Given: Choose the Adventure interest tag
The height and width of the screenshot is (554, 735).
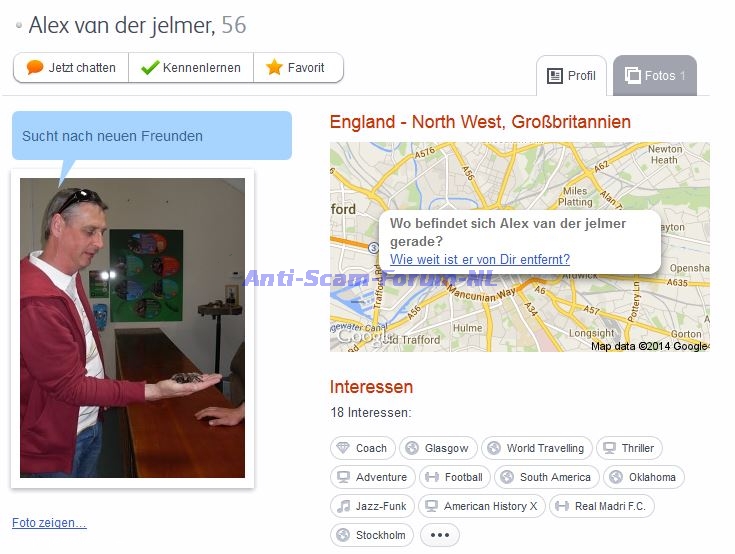Looking at the screenshot, I should 372,477.
